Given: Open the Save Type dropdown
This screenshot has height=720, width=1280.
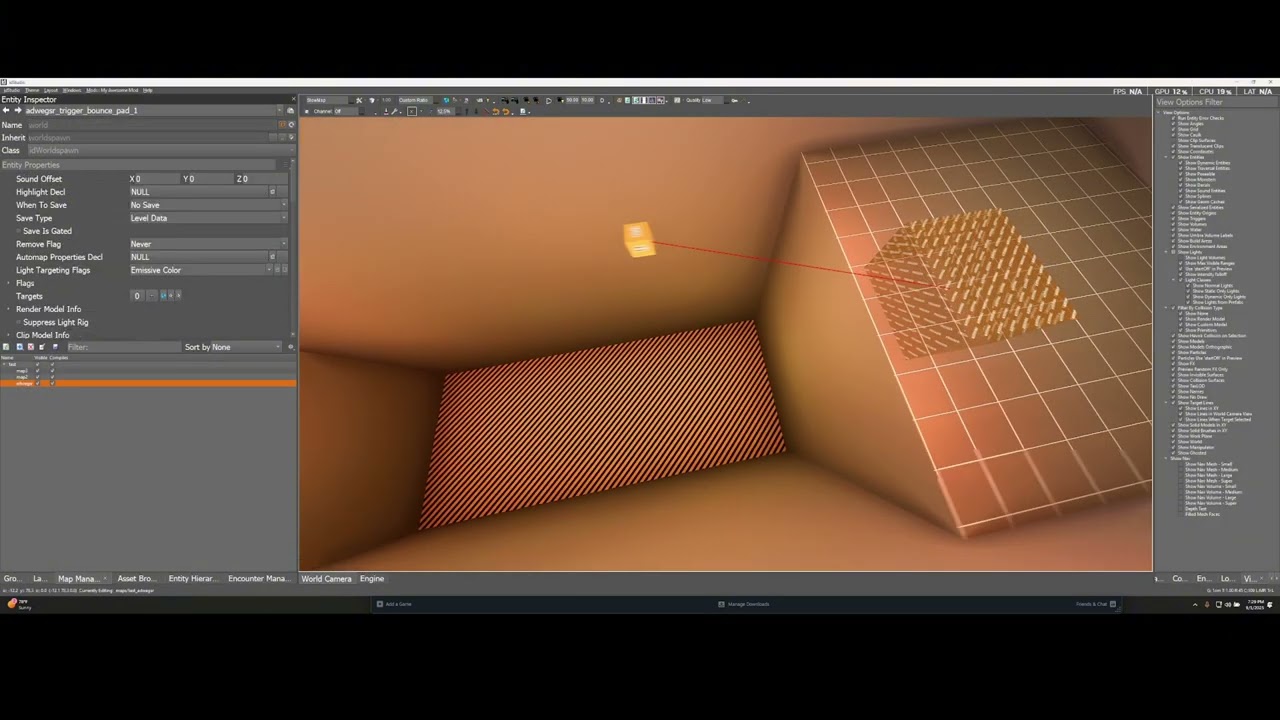Looking at the screenshot, I should point(208,218).
